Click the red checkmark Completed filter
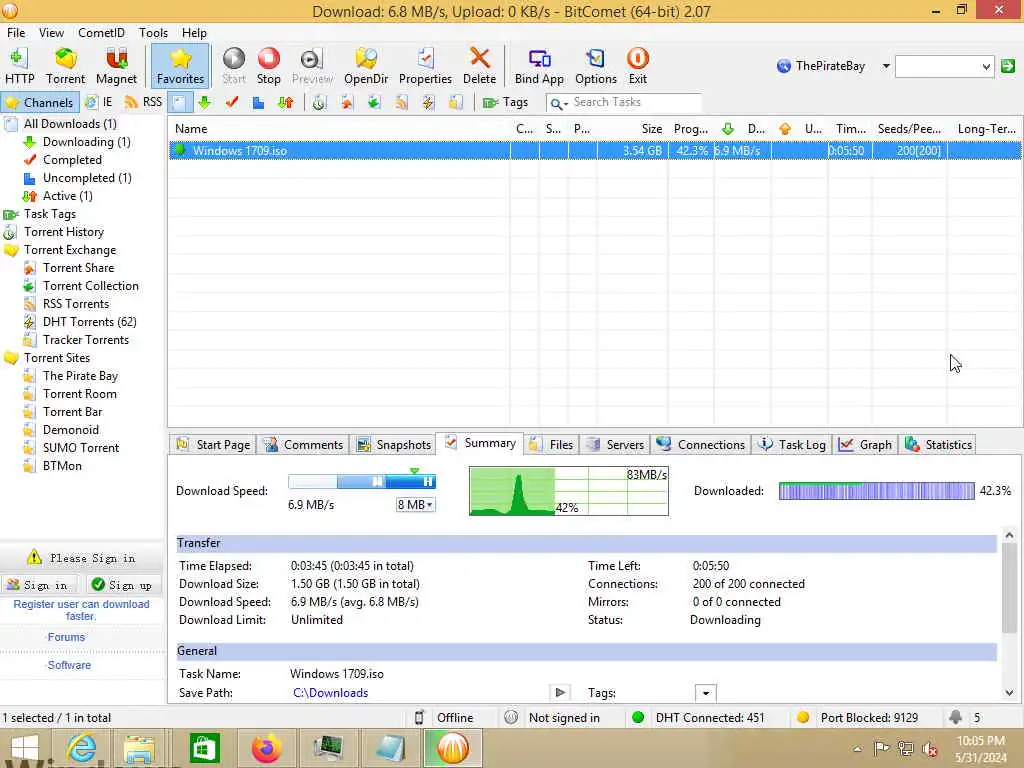Viewport: 1024px width, 768px height. pos(231,103)
